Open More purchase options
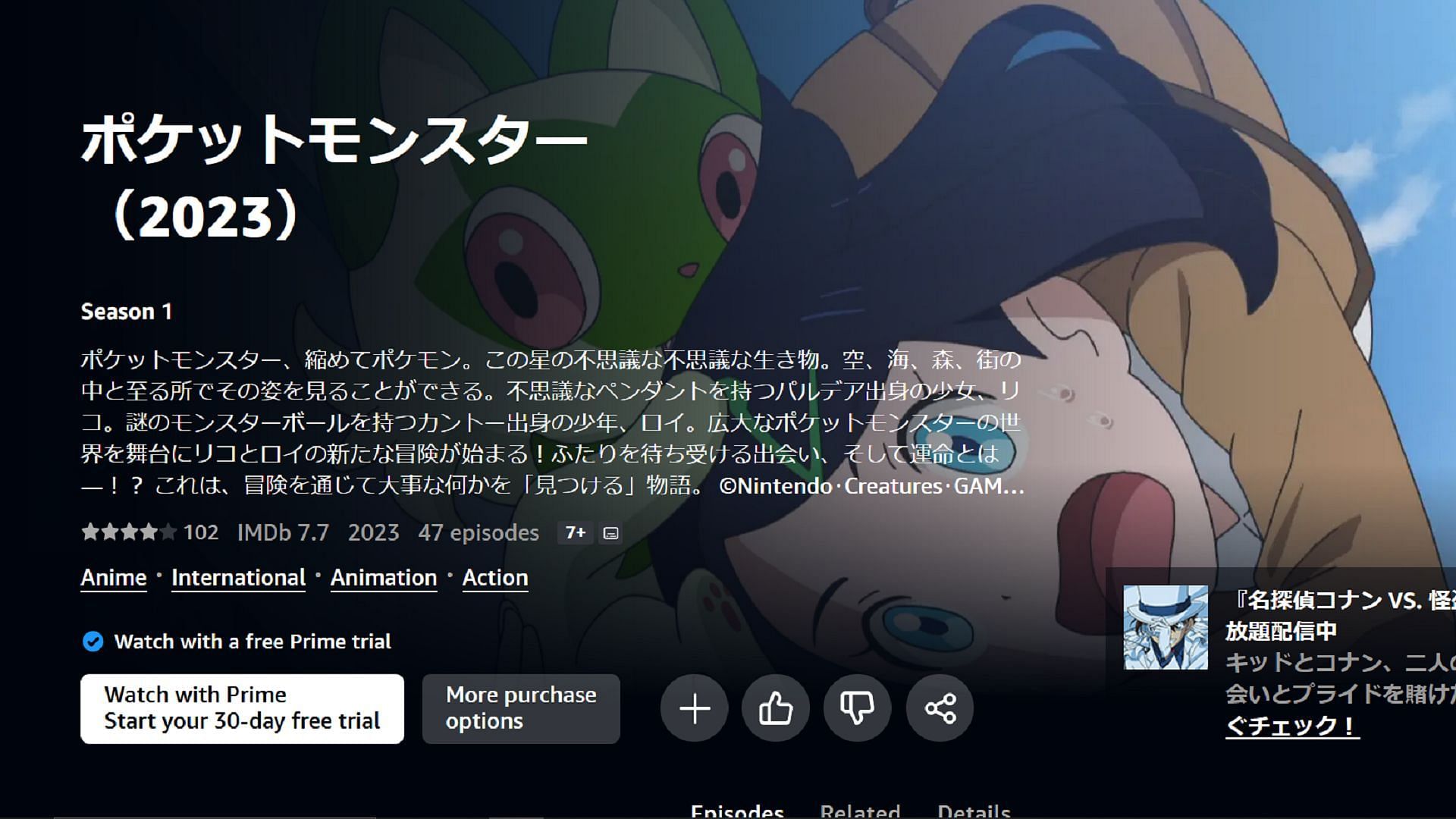The height and width of the screenshot is (819, 1456). [x=521, y=709]
